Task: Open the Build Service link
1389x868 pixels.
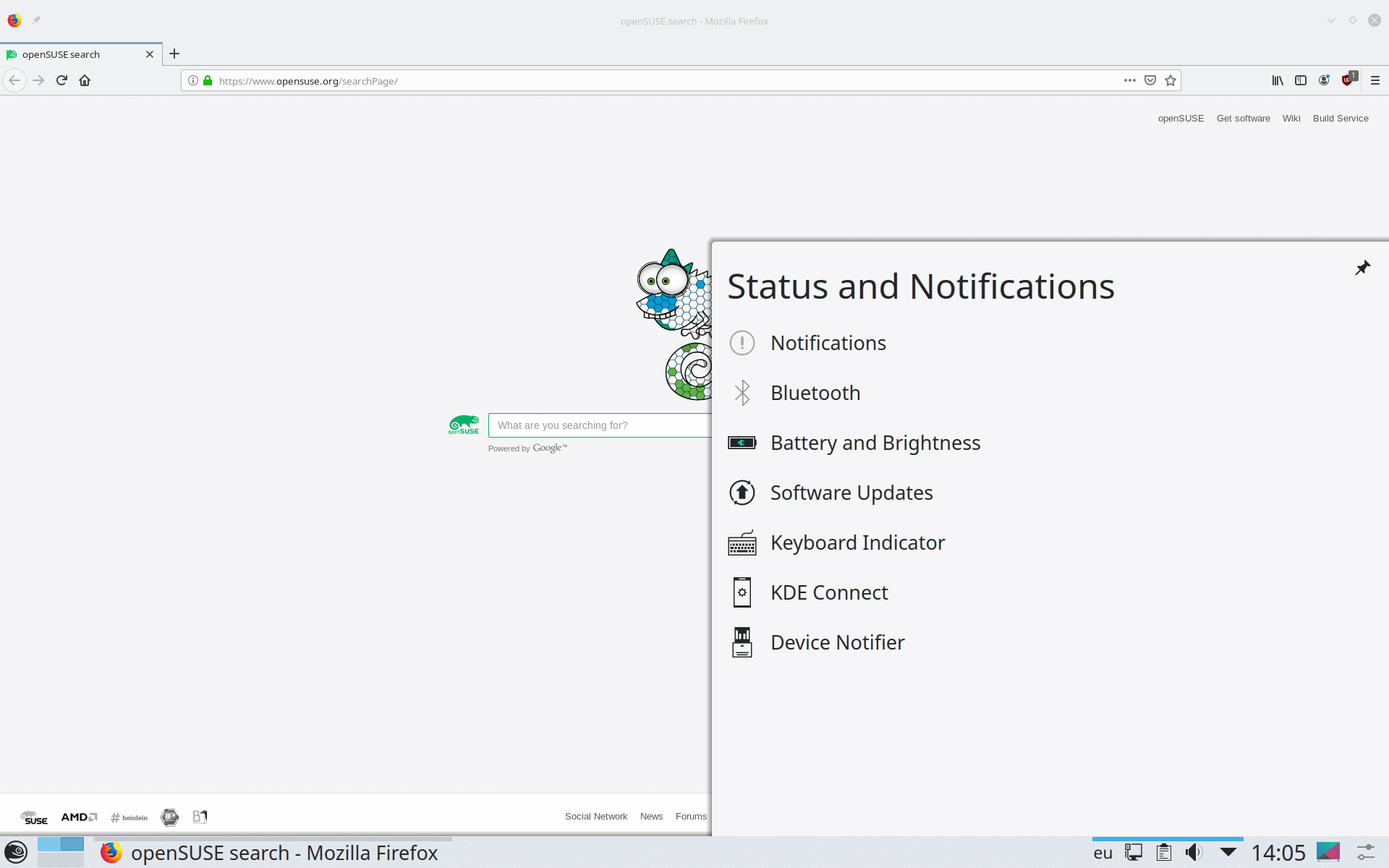Action: pyautogui.click(x=1341, y=119)
